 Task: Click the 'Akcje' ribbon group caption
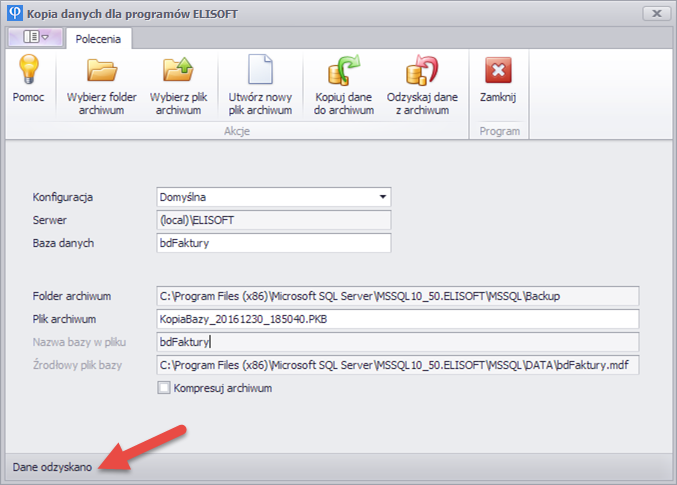[x=237, y=131]
